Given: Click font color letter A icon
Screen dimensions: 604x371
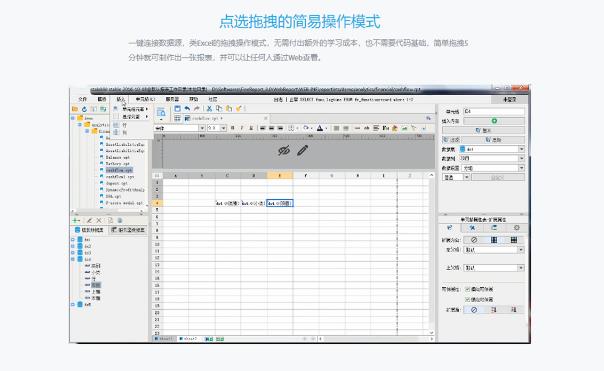Looking at the screenshot, I should point(320,128).
